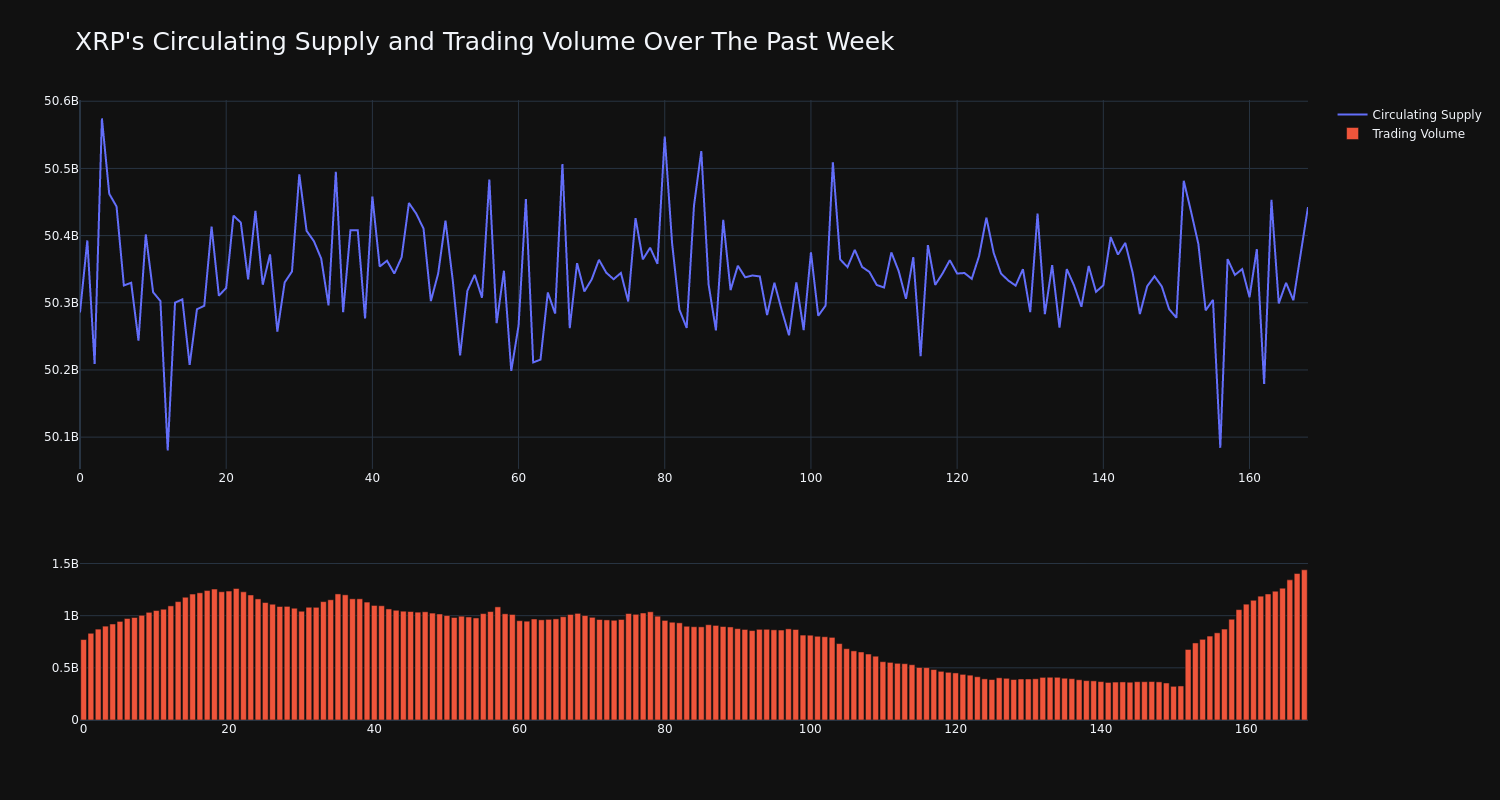Click the last, tallest trading volume bar

(x=1304, y=645)
